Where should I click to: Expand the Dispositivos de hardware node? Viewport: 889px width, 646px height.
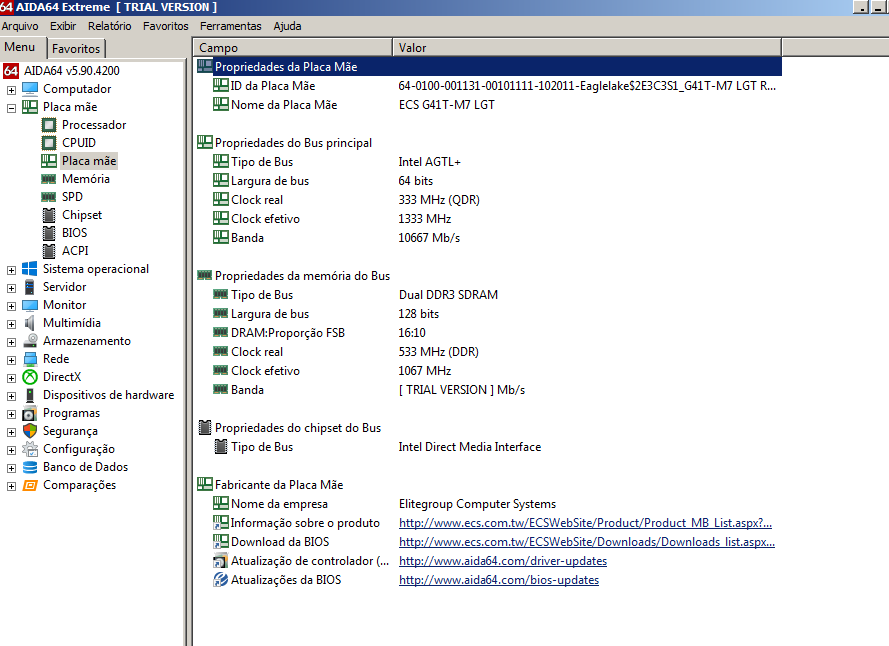coord(11,396)
